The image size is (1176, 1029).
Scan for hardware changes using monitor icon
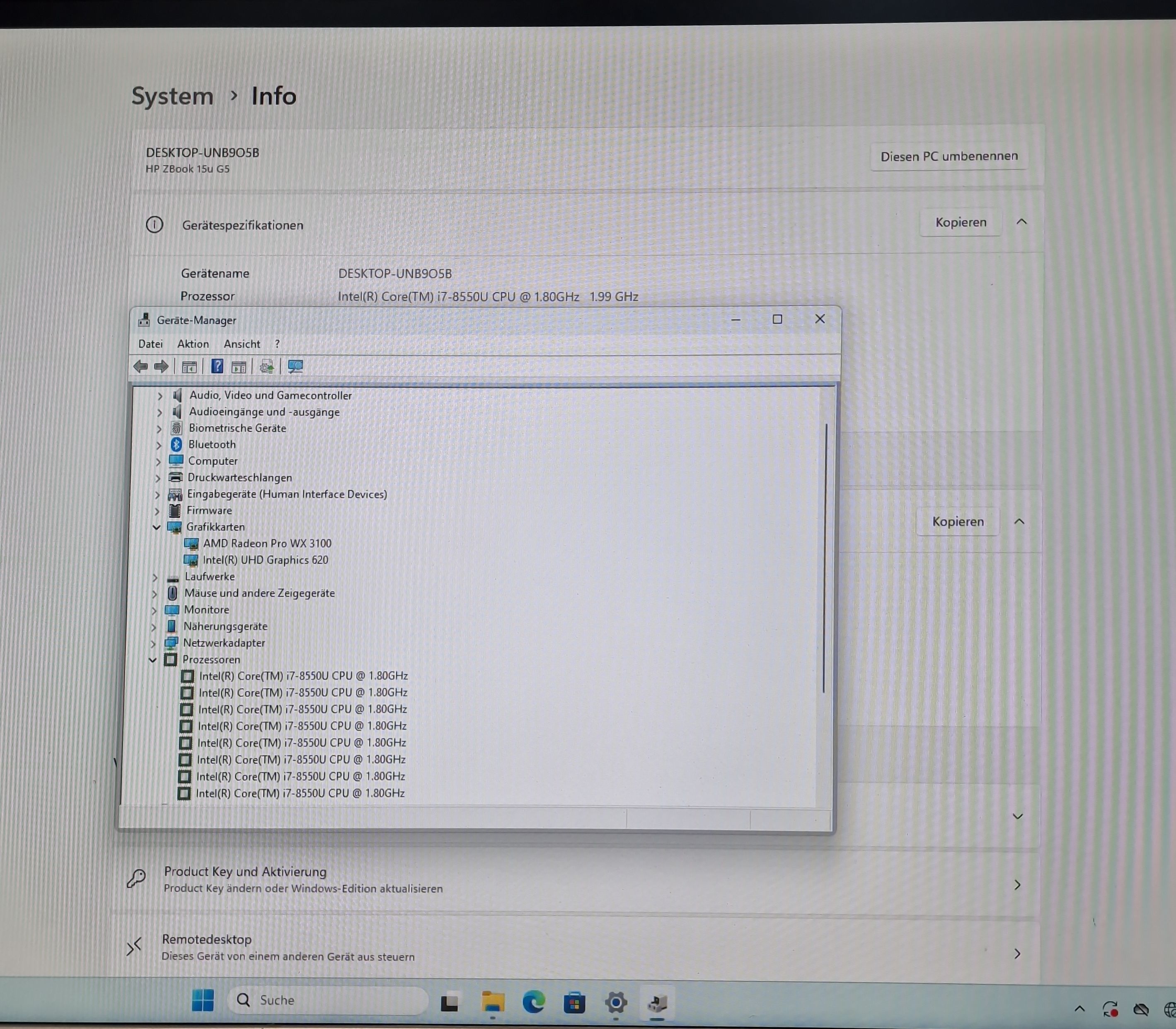click(x=295, y=366)
